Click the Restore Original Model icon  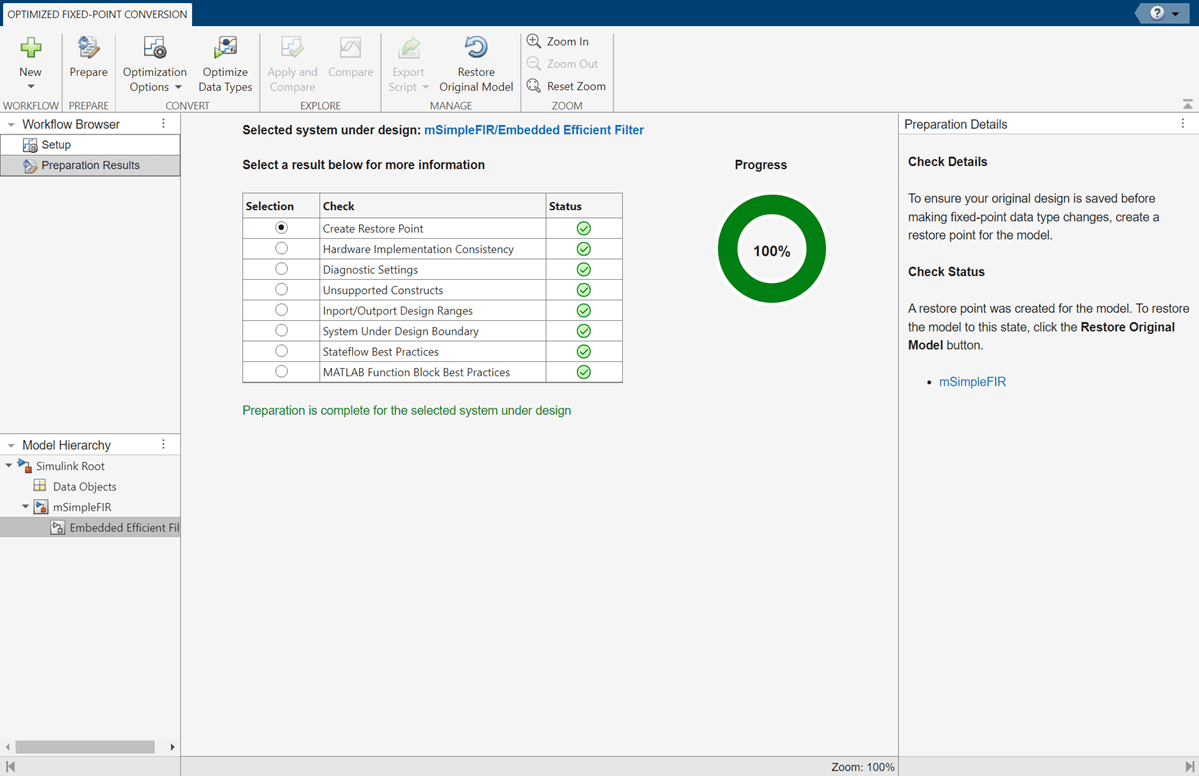pos(476,48)
